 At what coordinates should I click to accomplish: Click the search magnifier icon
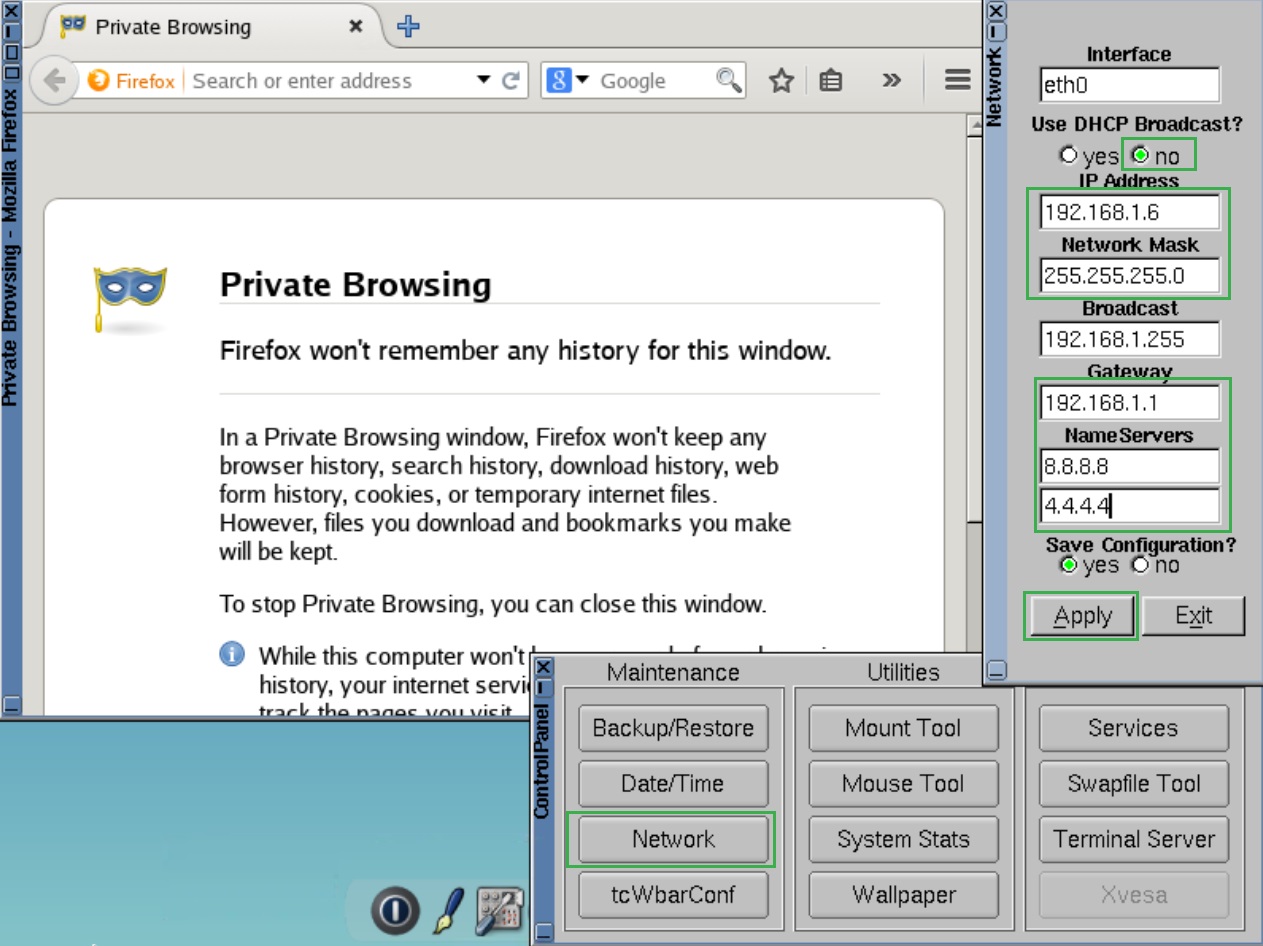[x=729, y=80]
